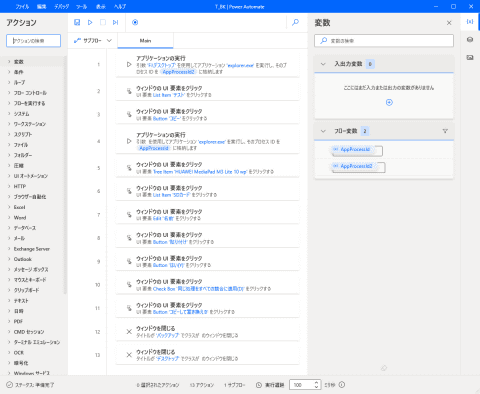This screenshot has height=394, width=480.
Task: Expand the クリップボード action group
Action: point(9,290)
